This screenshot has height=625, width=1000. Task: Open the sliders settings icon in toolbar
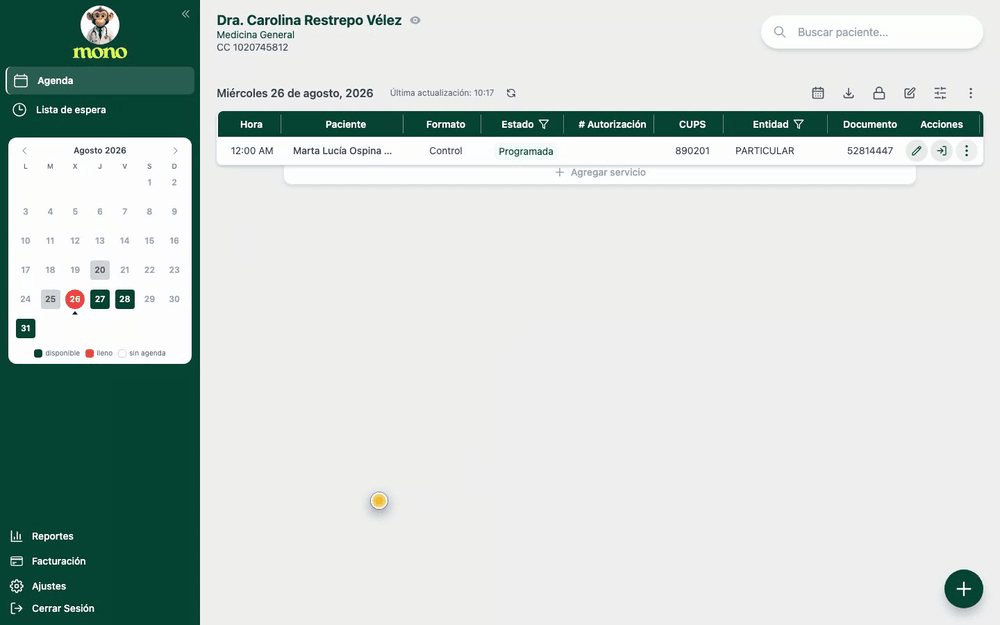[x=940, y=93]
